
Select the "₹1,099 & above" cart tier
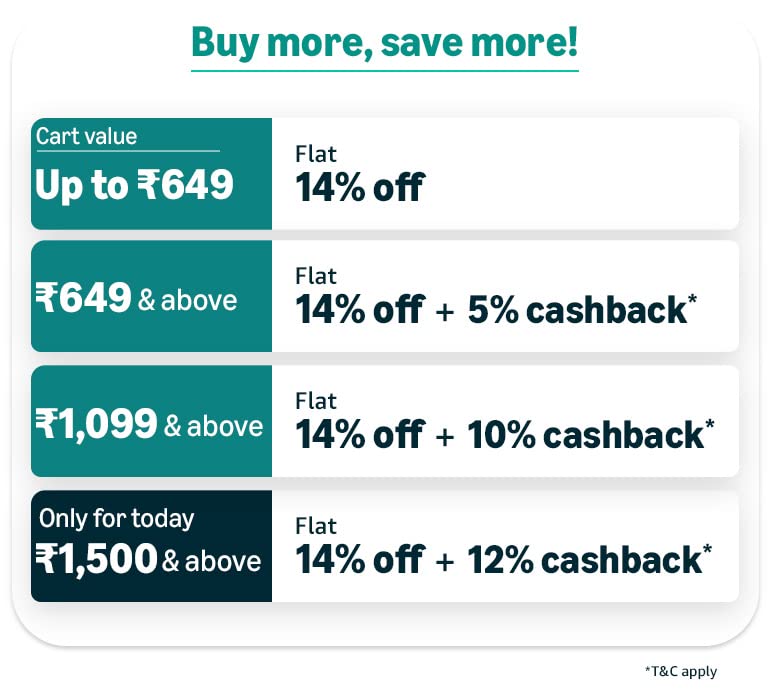[x=149, y=425]
